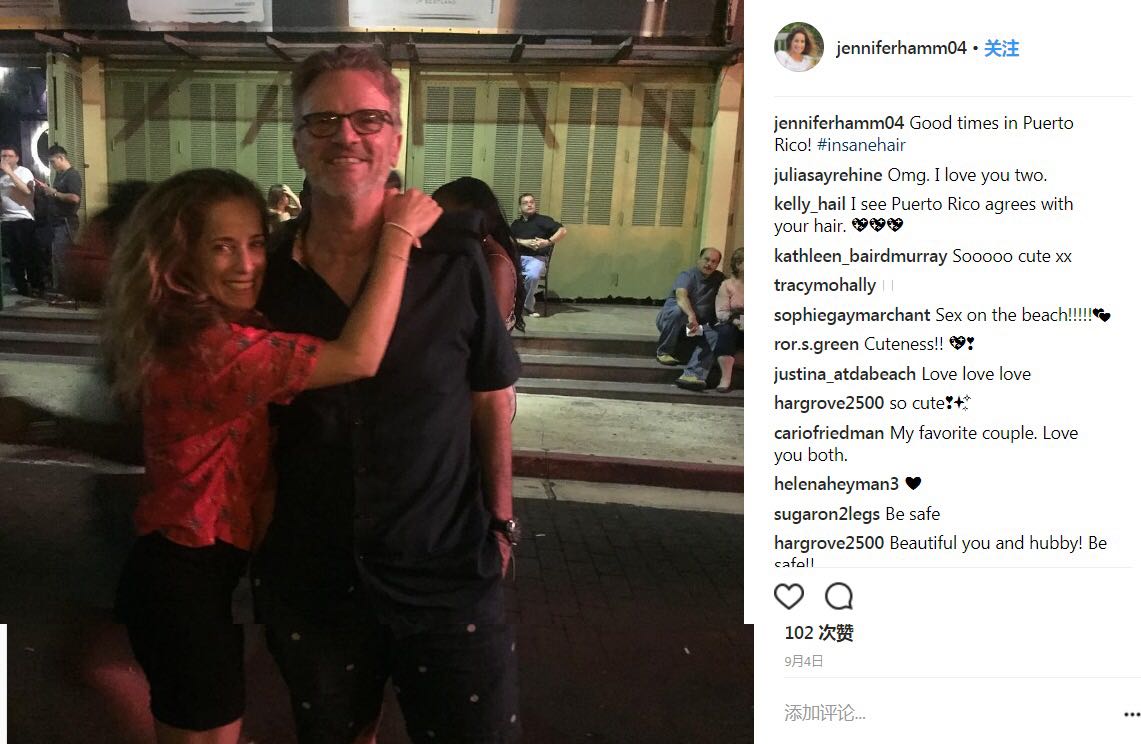Screen dimensions: 1141x744
Task: Open comments via the speech bubble icon
Action: tap(838, 596)
